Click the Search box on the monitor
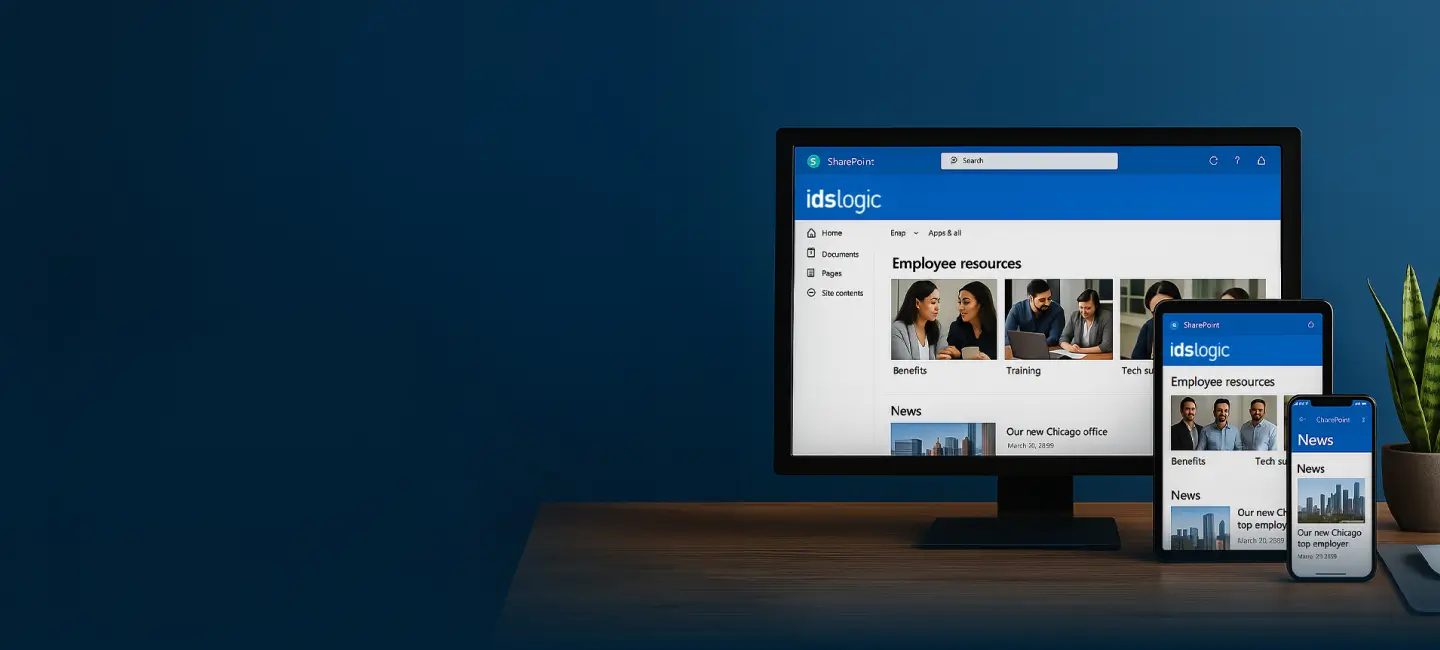Screen dimensions: 1440x650 [x=1029, y=161]
